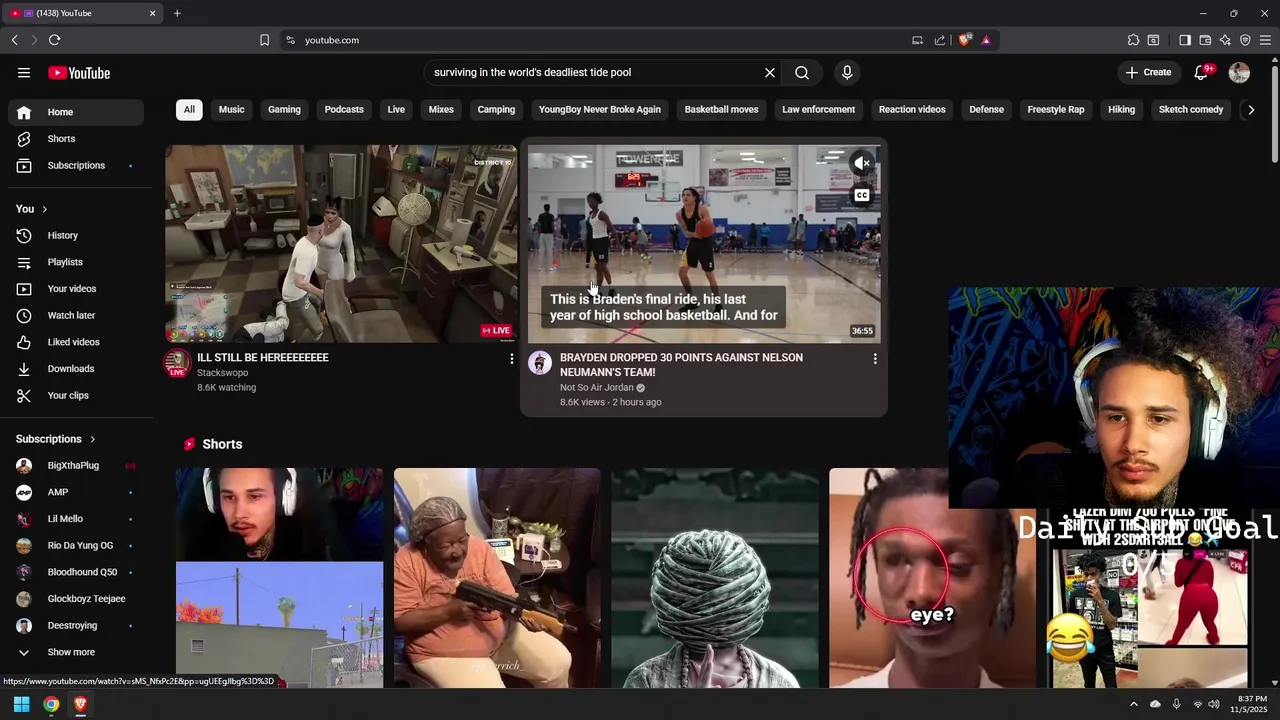Select the Mixes filter chip
Screen dimensions: 1280x720
point(441,110)
